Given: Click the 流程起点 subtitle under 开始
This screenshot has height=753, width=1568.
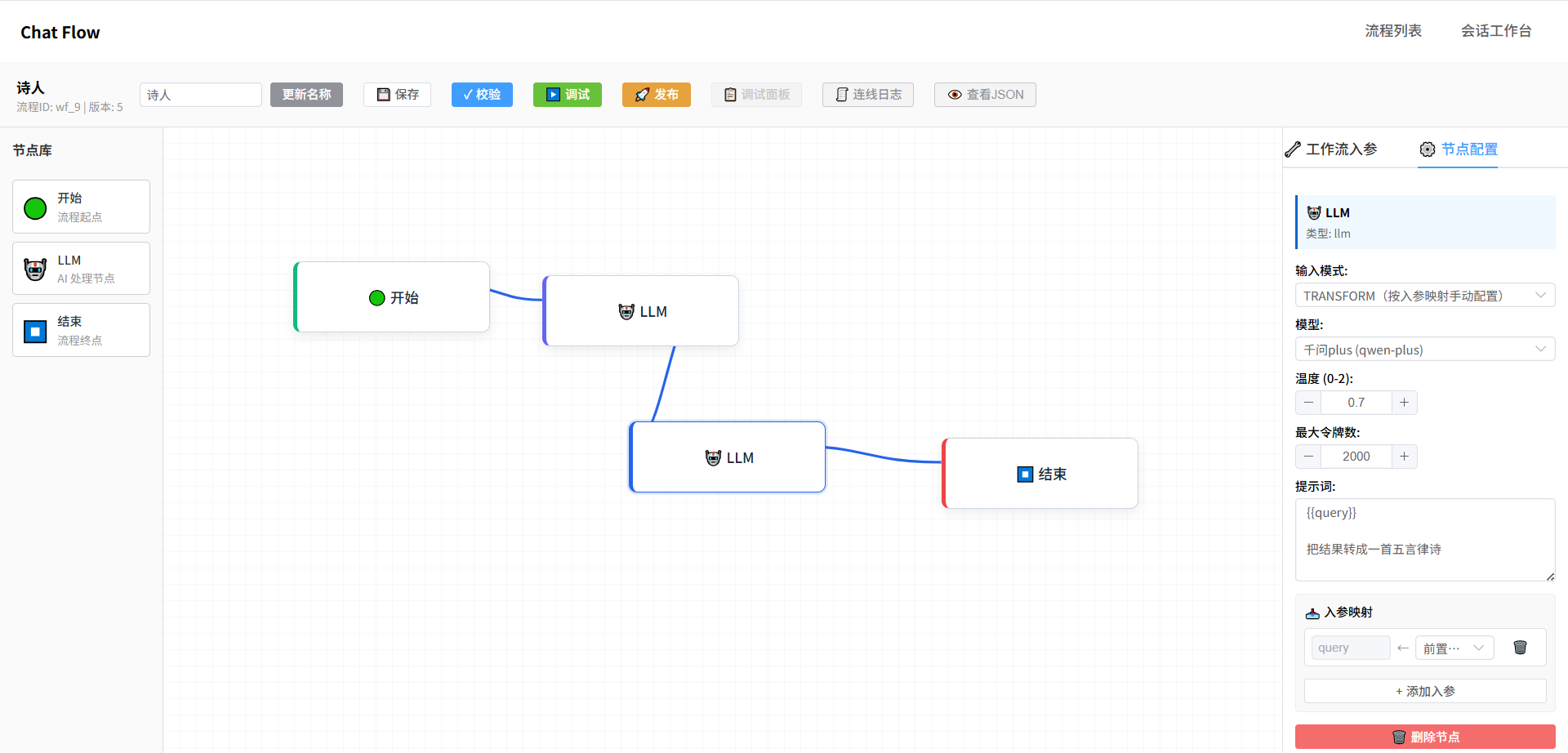Looking at the screenshot, I should 80,217.
